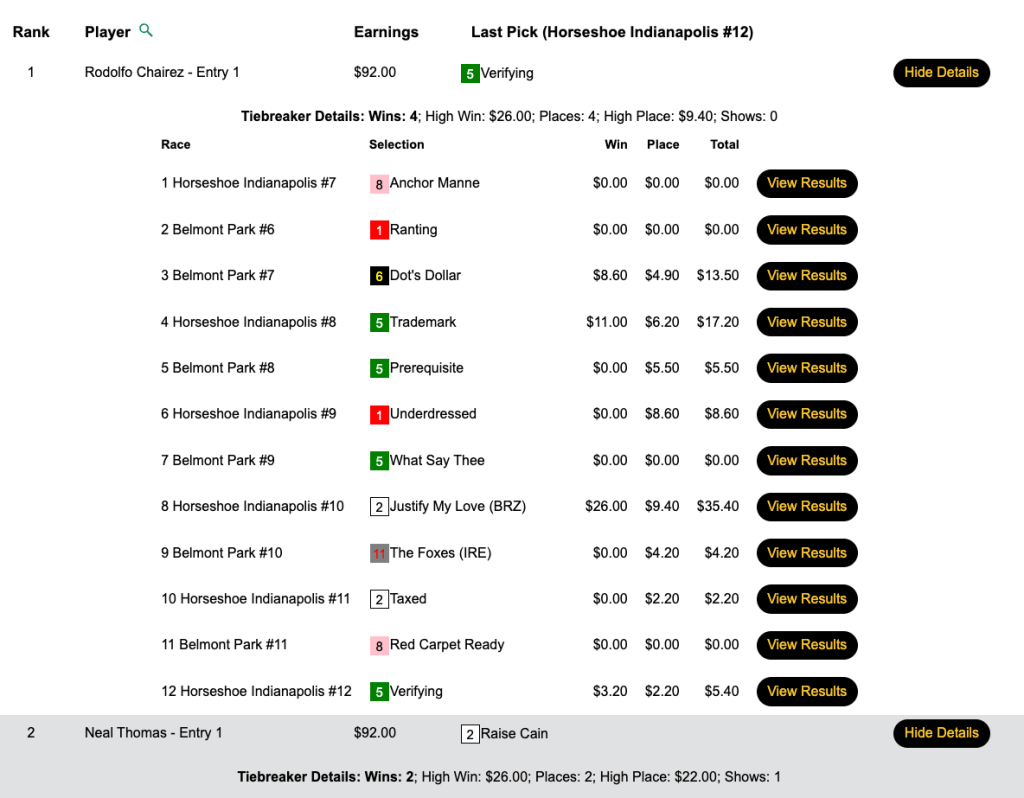Click the Rank column header
Screen dimensions: 1024x798
point(31,32)
